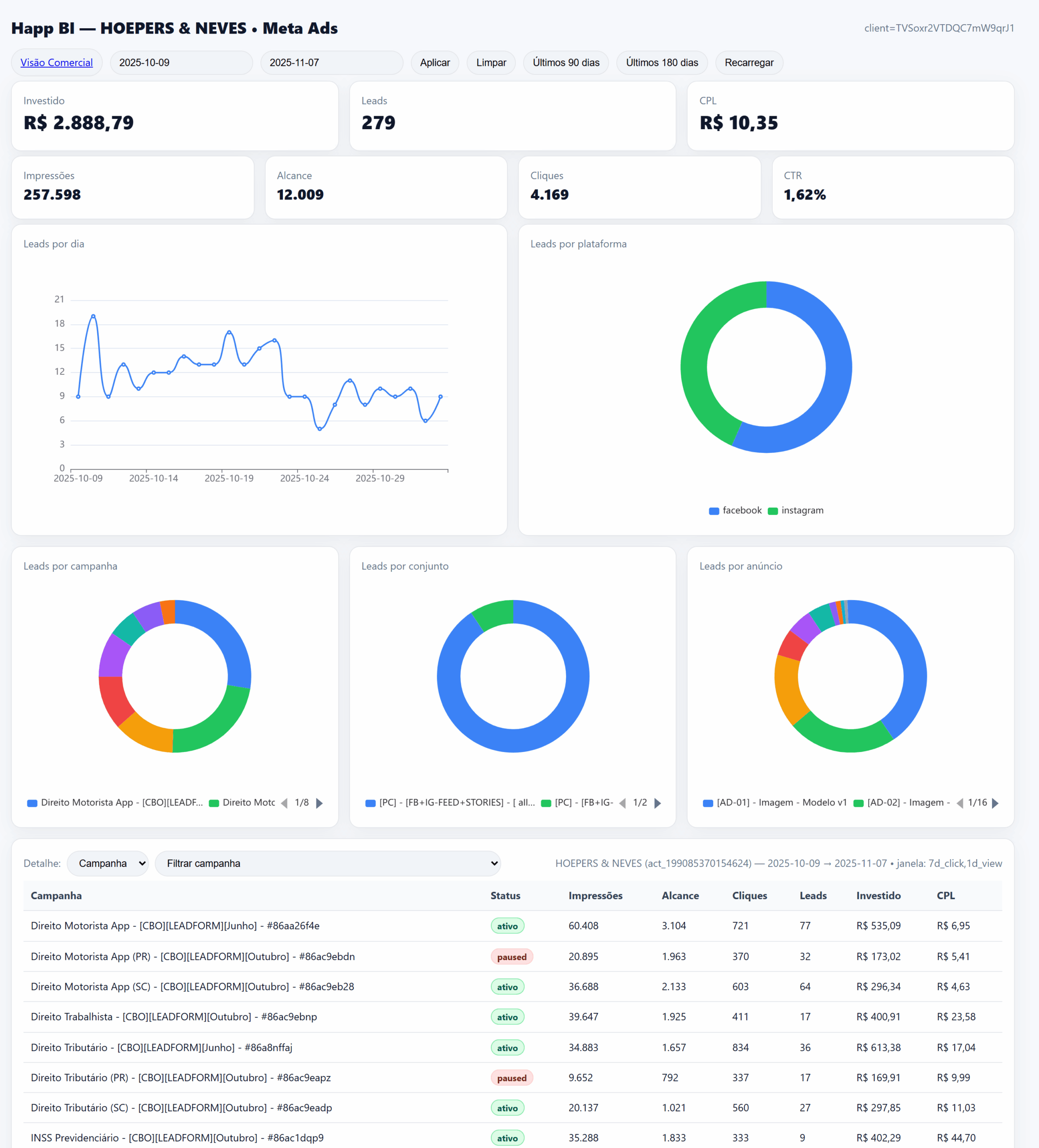This screenshot has width=1039, height=1148.
Task: Click the Recarregar button
Action: 749,63
